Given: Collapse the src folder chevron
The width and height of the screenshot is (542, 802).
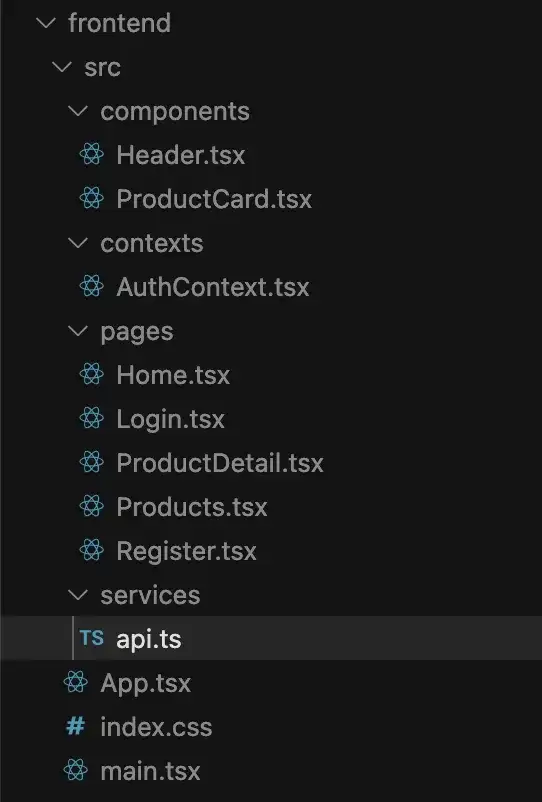Looking at the screenshot, I should pos(62,67).
